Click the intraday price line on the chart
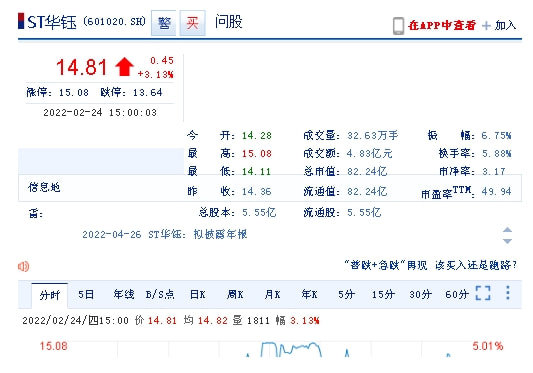This screenshot has height=373, width=533. tap(291, 349)
